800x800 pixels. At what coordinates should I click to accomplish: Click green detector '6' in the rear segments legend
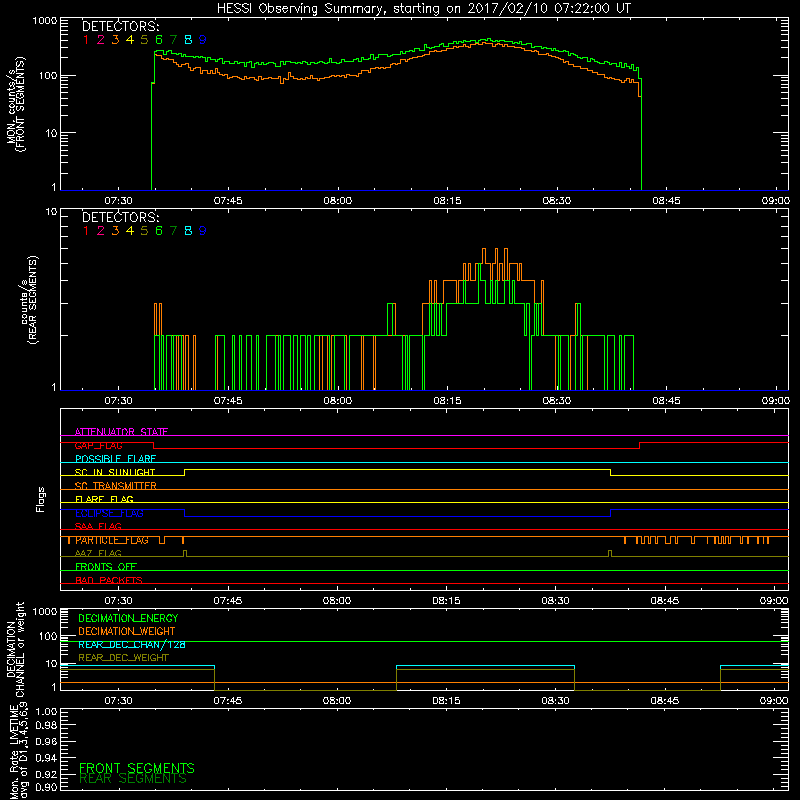click(x=159, y=231)
